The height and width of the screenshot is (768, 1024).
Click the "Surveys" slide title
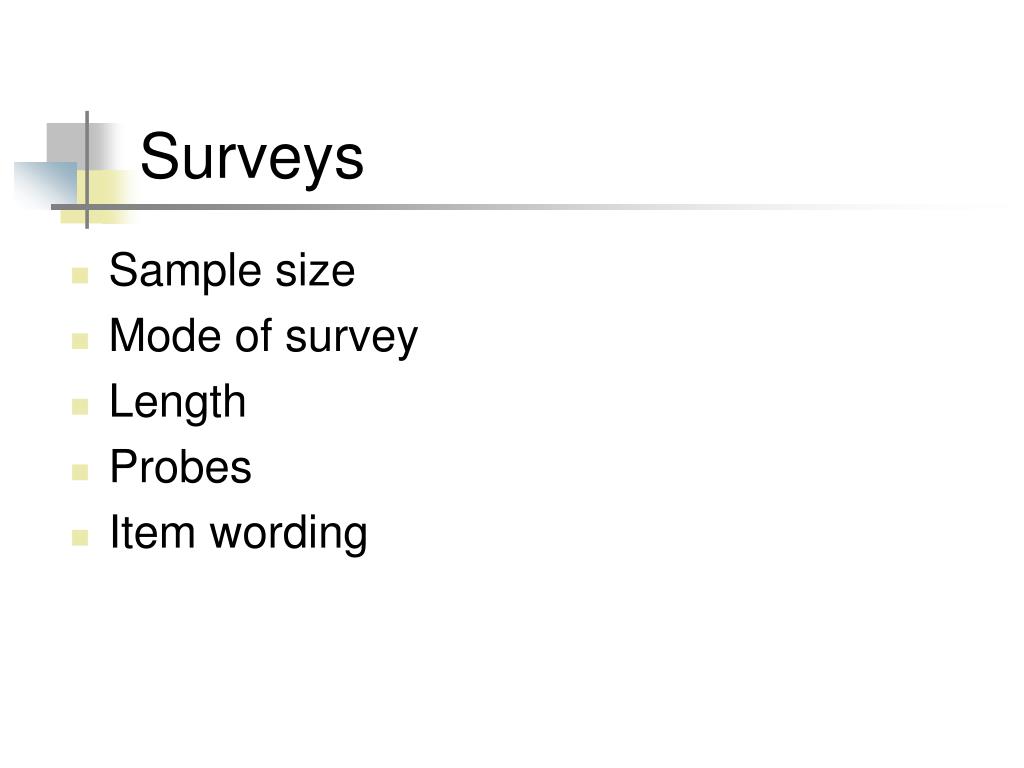click(252, 157)
